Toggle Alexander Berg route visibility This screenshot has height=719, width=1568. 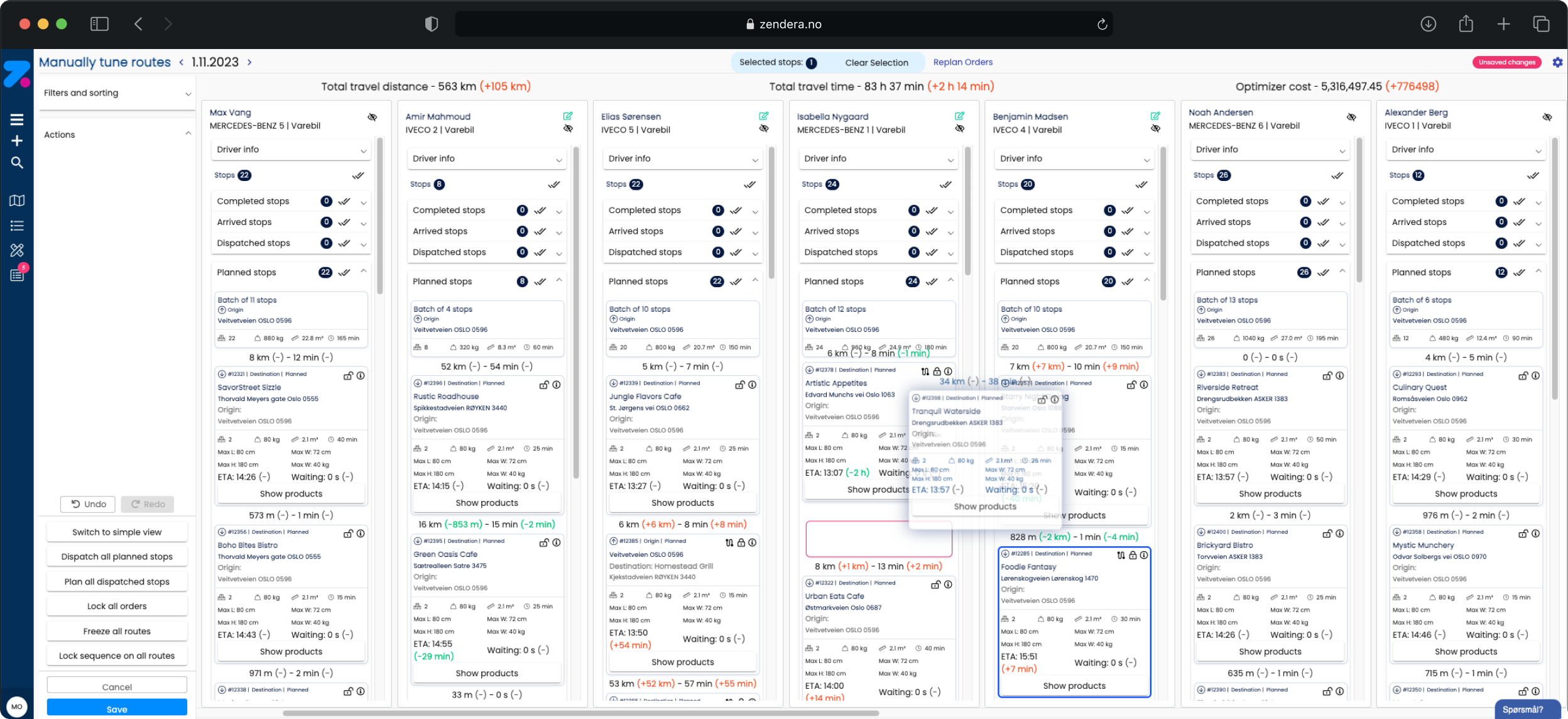coord(1547,117)
